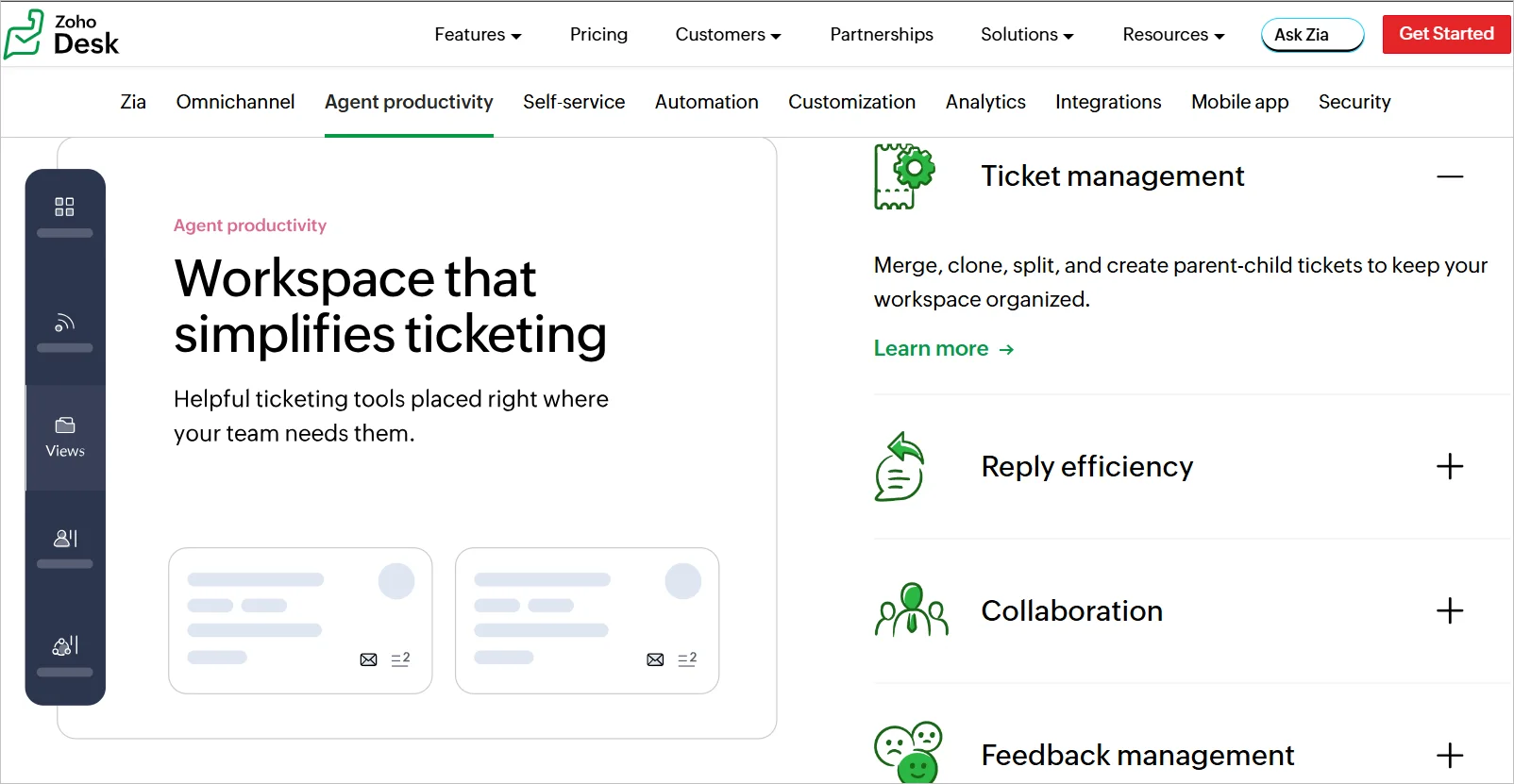Click the pink Agent productivity label
The image size is (1514, 784).
pyautogui.click(x=250, y=225)
